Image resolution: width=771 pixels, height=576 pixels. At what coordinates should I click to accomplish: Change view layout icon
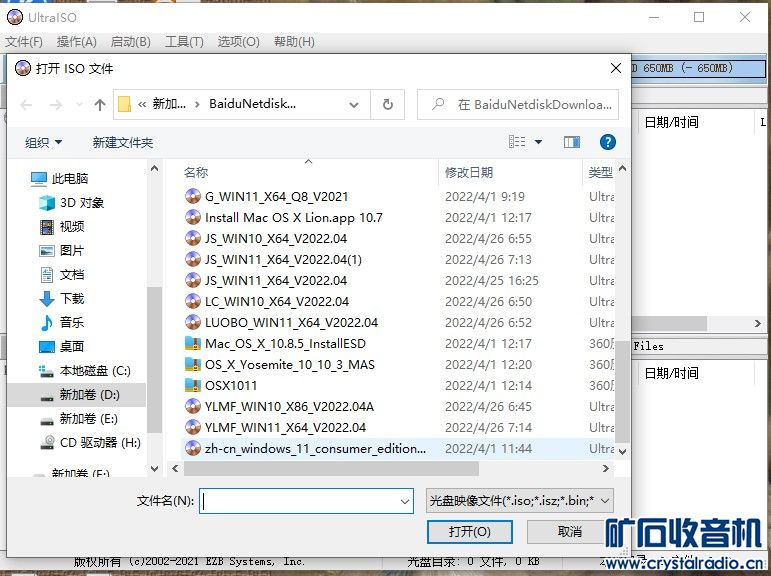pyautogui.click(x=517, y=142)
